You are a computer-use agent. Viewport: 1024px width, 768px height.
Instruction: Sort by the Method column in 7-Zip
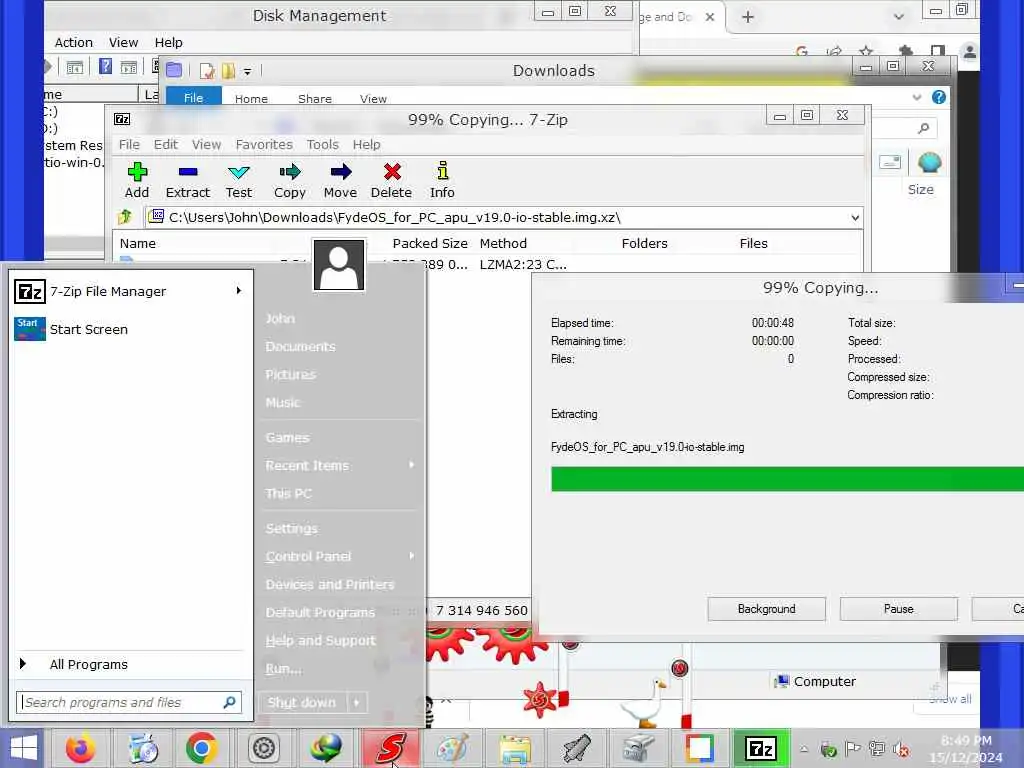(x=503, y=243)
